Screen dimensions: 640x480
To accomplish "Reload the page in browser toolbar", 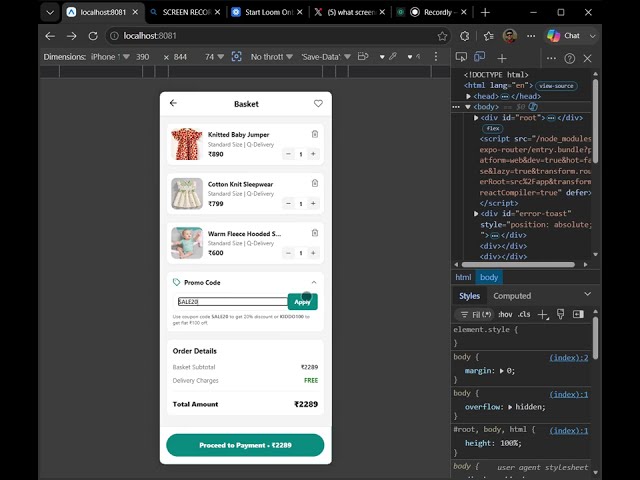I will coord(93,36).
